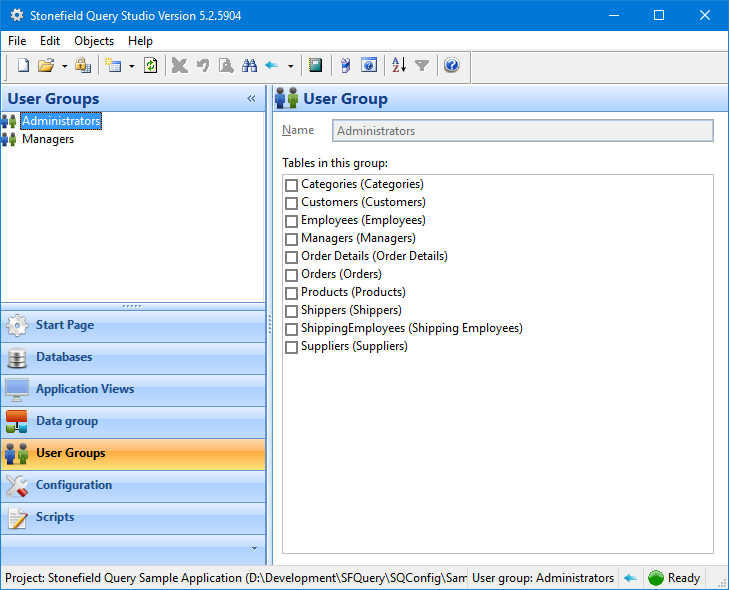
Task: Open the dropdown arrow beside Open folder
Action: (64, 66)
